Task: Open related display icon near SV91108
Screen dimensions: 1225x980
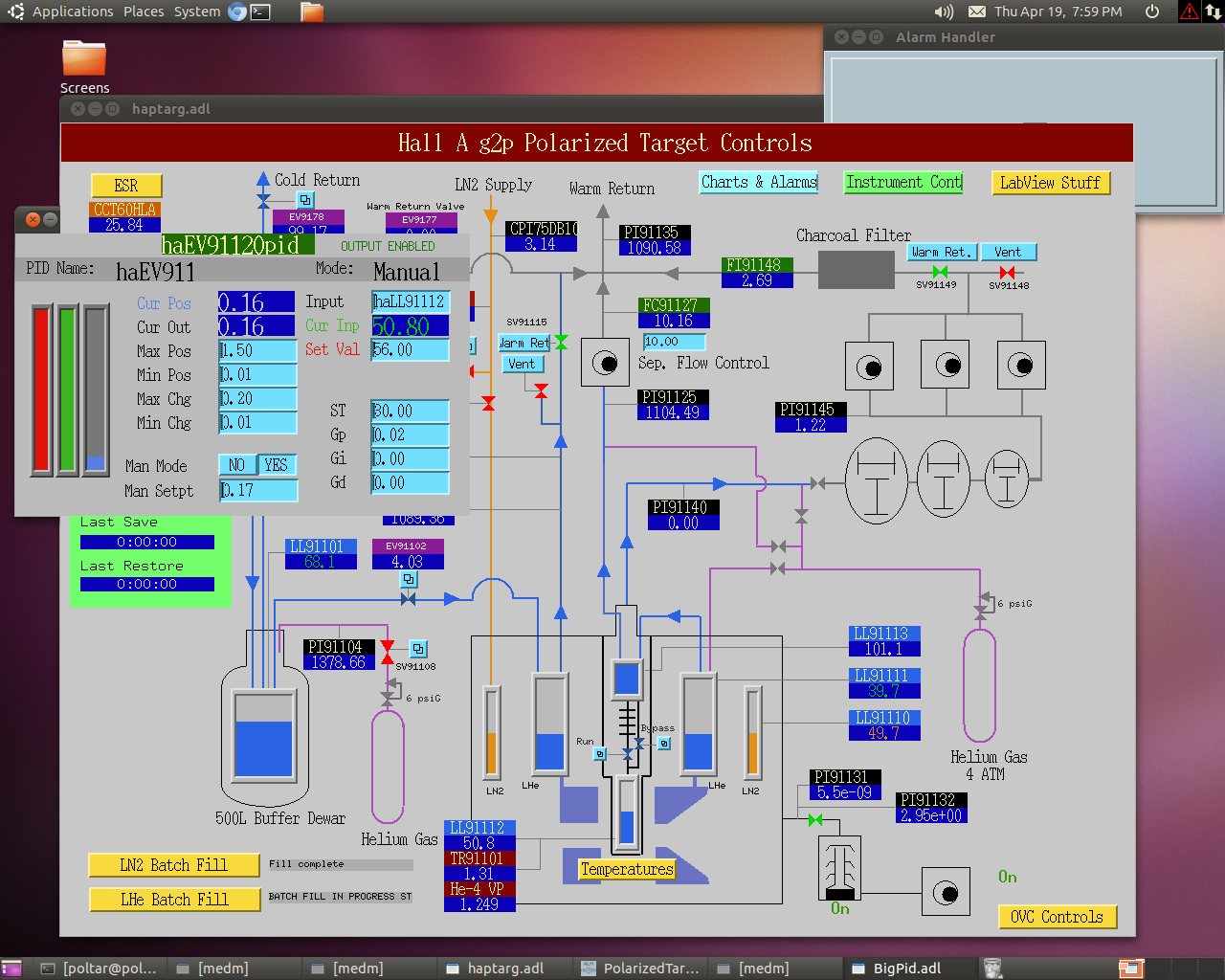Action: pyautogui.click(x=418, y=649)
